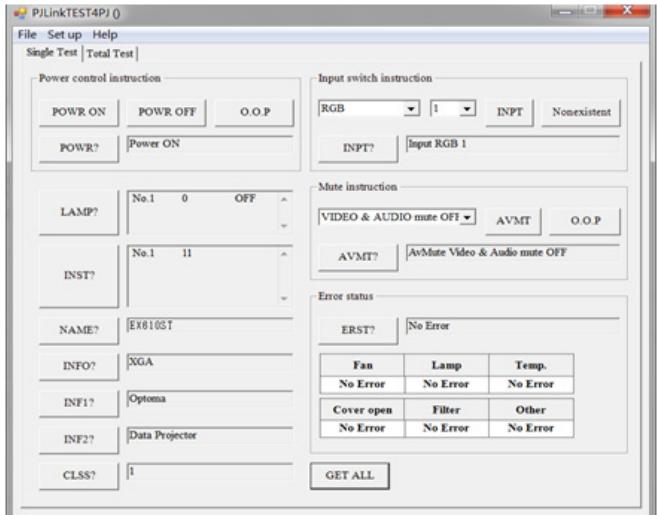This screenshot has height=515, width=657.
Task: Click the POWR OFF button
Action: [167, 112]
